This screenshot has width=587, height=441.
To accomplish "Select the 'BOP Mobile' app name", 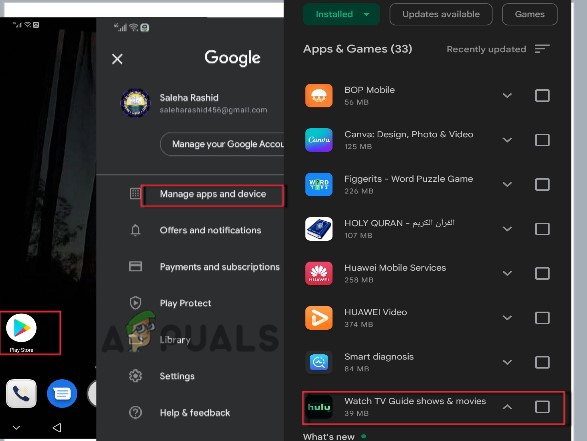I will (369, 90).
